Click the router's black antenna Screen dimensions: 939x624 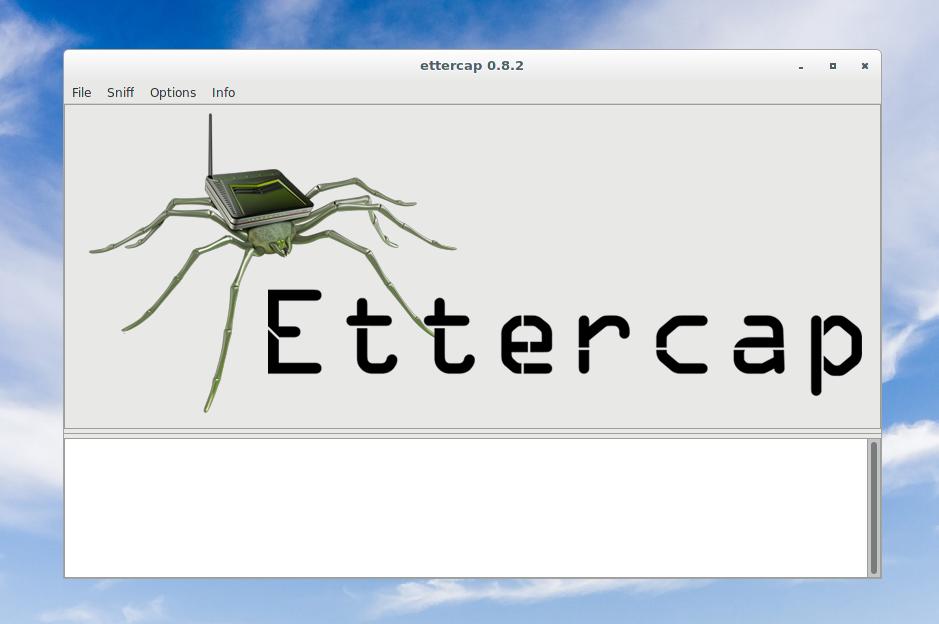click(x=210, y=145)
